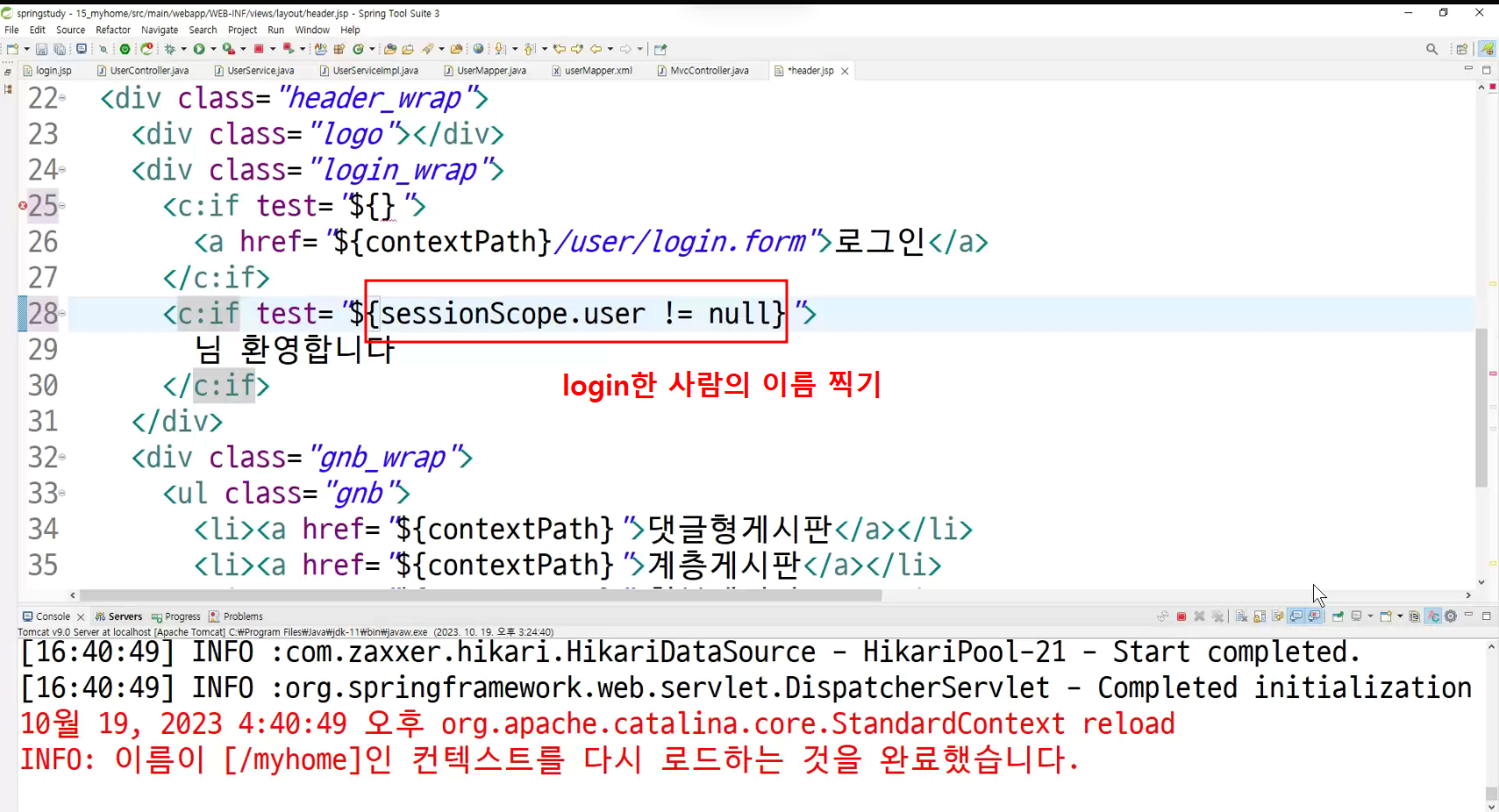Viewport: 1499px width, 812px height.
Task: Open the File menu
Action: point(11,30)
